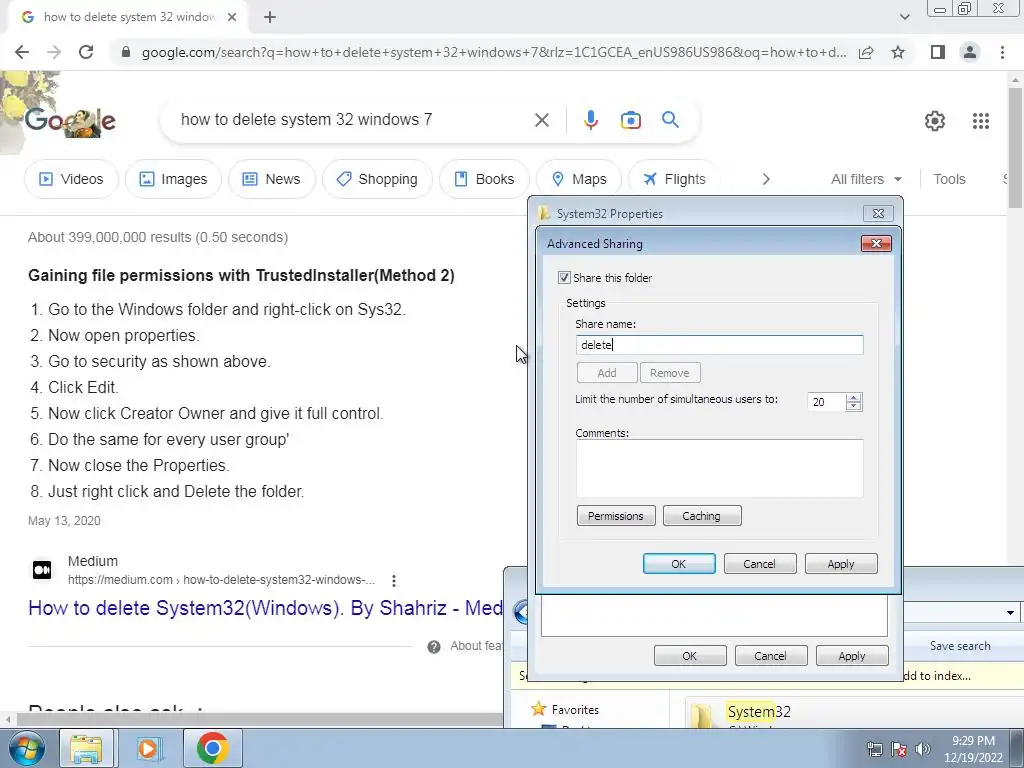Open Chrome side panel icon
The image size is (1024, 768).
(938, 52)
